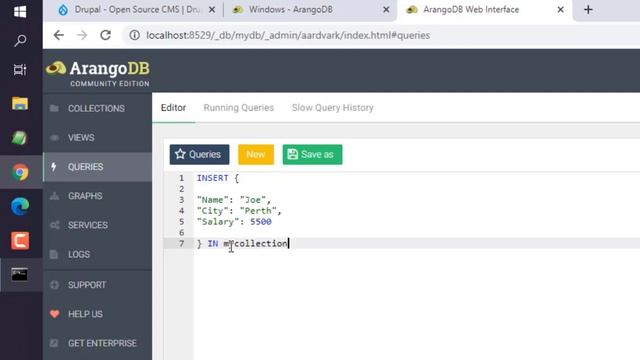Select the ArangoDB Web Interface tab
The image size is (640, 360).
tap(484, 10)
